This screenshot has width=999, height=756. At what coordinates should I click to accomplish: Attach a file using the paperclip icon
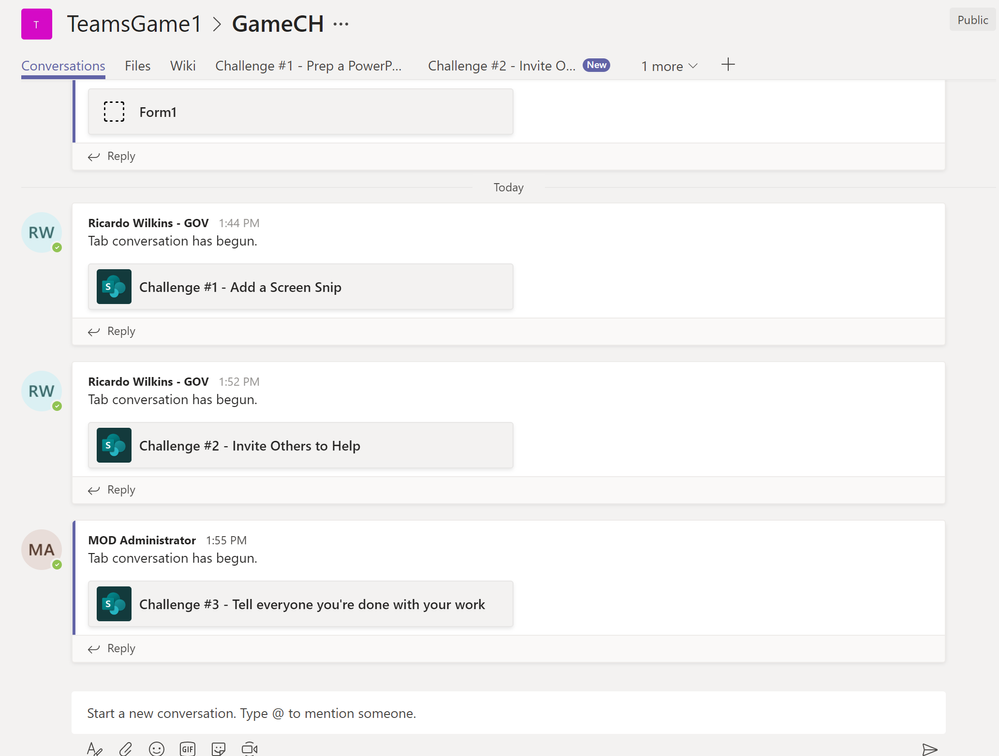click(126, 749)
